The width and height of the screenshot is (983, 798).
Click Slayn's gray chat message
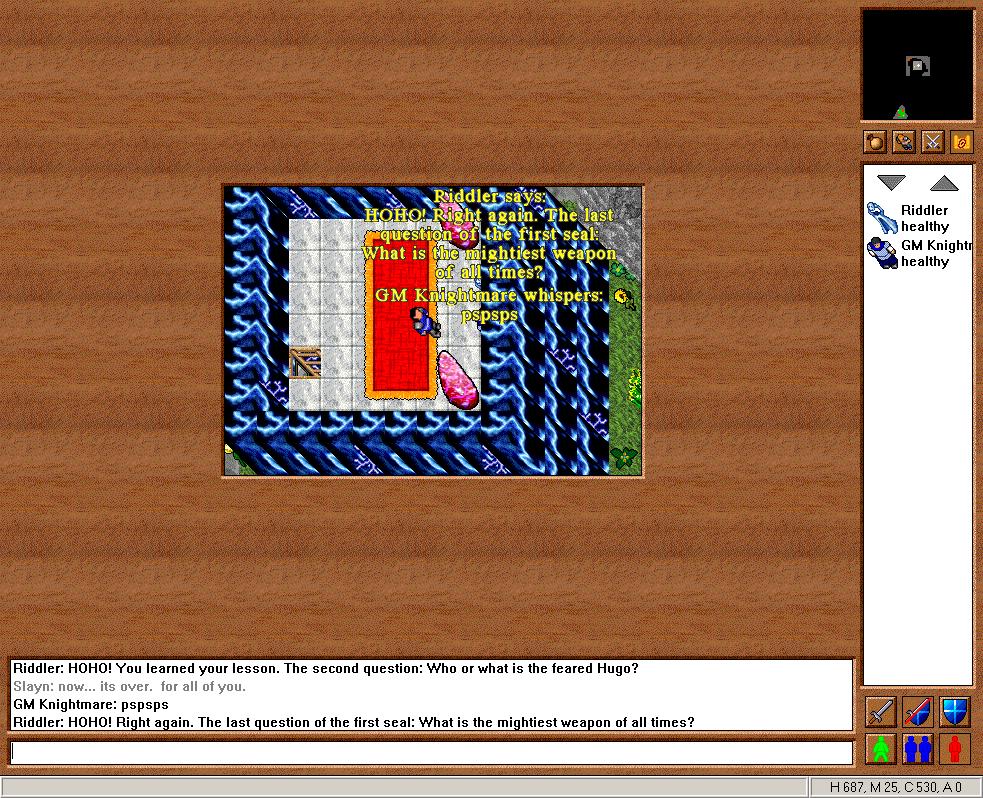pyautogui.click(x=129, y=686)
